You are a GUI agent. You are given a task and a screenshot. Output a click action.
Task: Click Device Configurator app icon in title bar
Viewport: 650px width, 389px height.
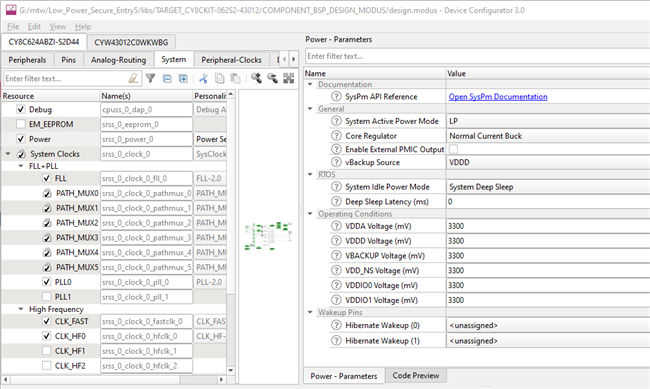point(11,10)
